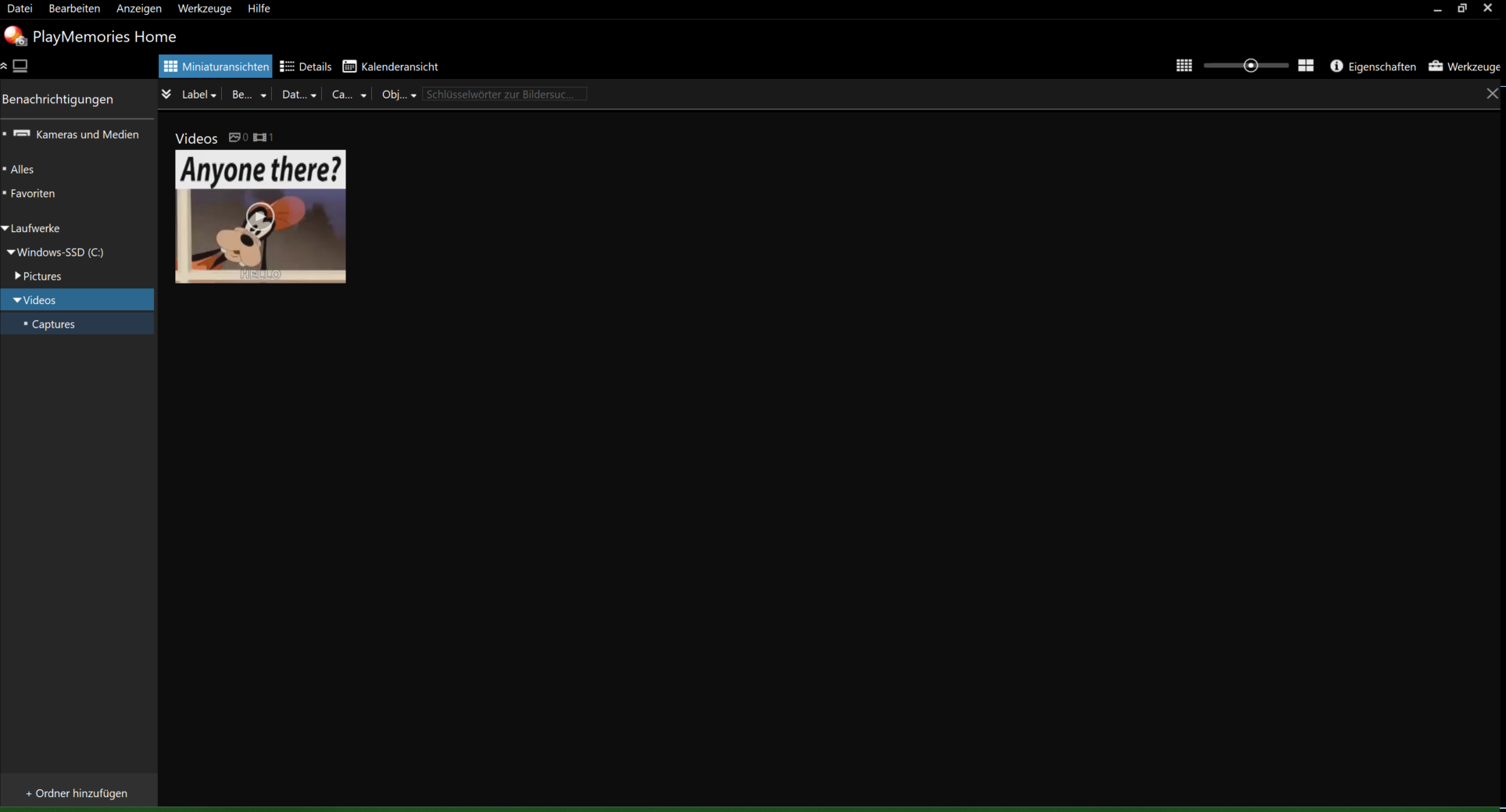The width and height of the screenshot is (1506, 812).
Task: Open the Datei menu
Action: coord(20,9)
